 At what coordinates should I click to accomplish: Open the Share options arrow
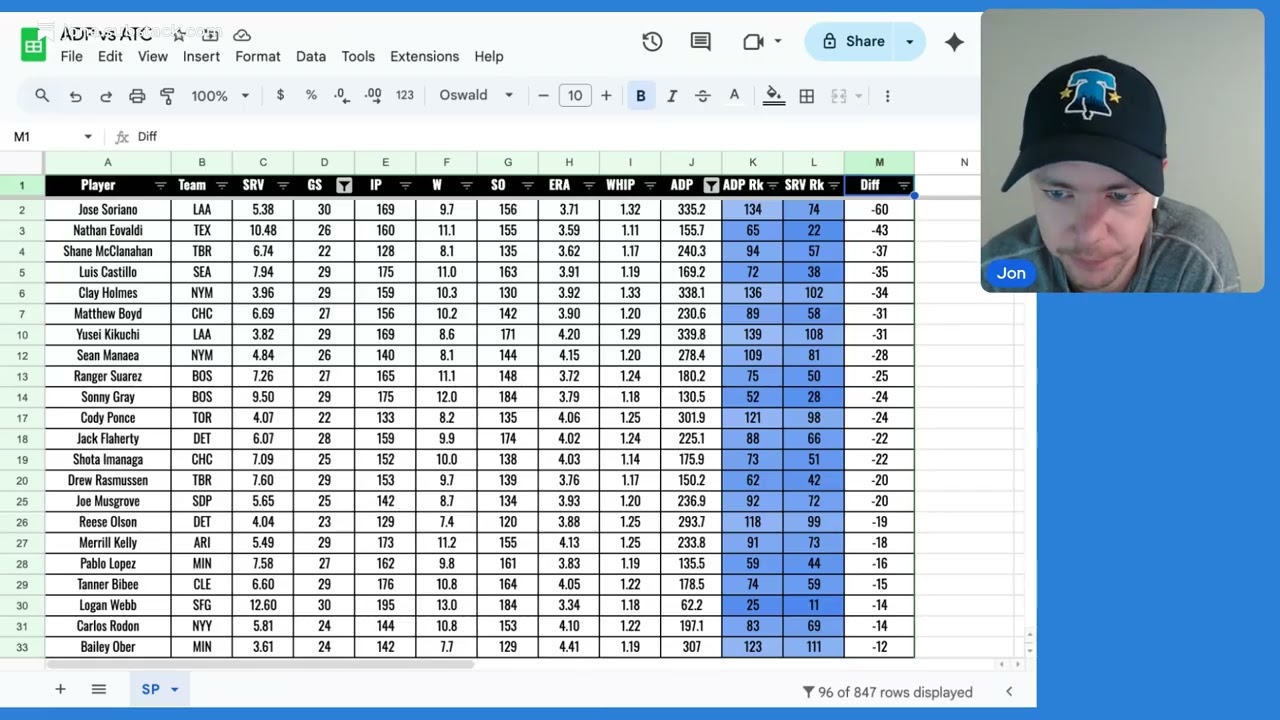click(910, 42)
